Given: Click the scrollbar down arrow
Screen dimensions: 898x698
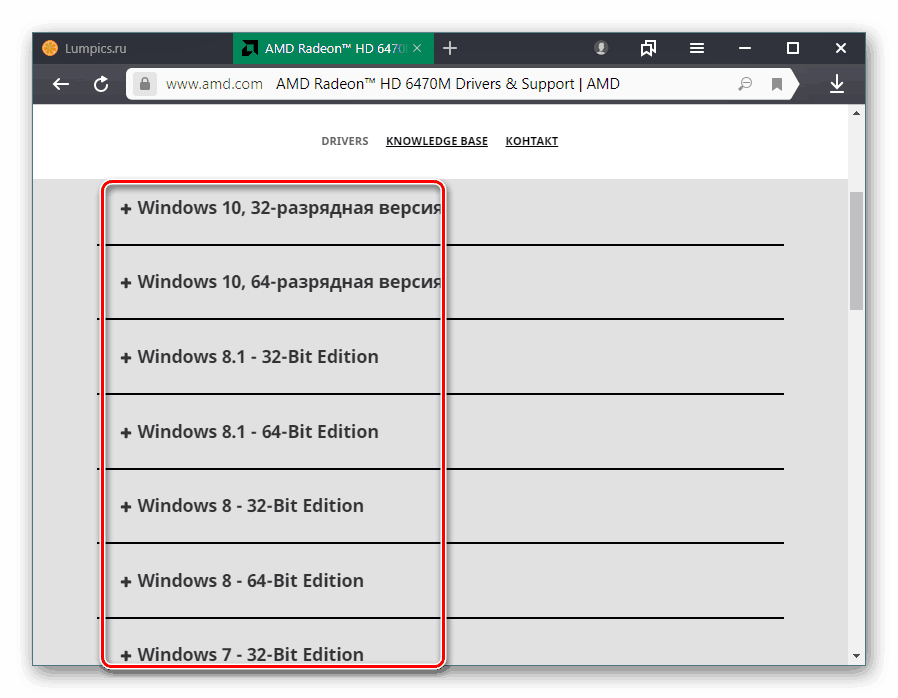Looking at the screenshot, I should pos(856,656).
